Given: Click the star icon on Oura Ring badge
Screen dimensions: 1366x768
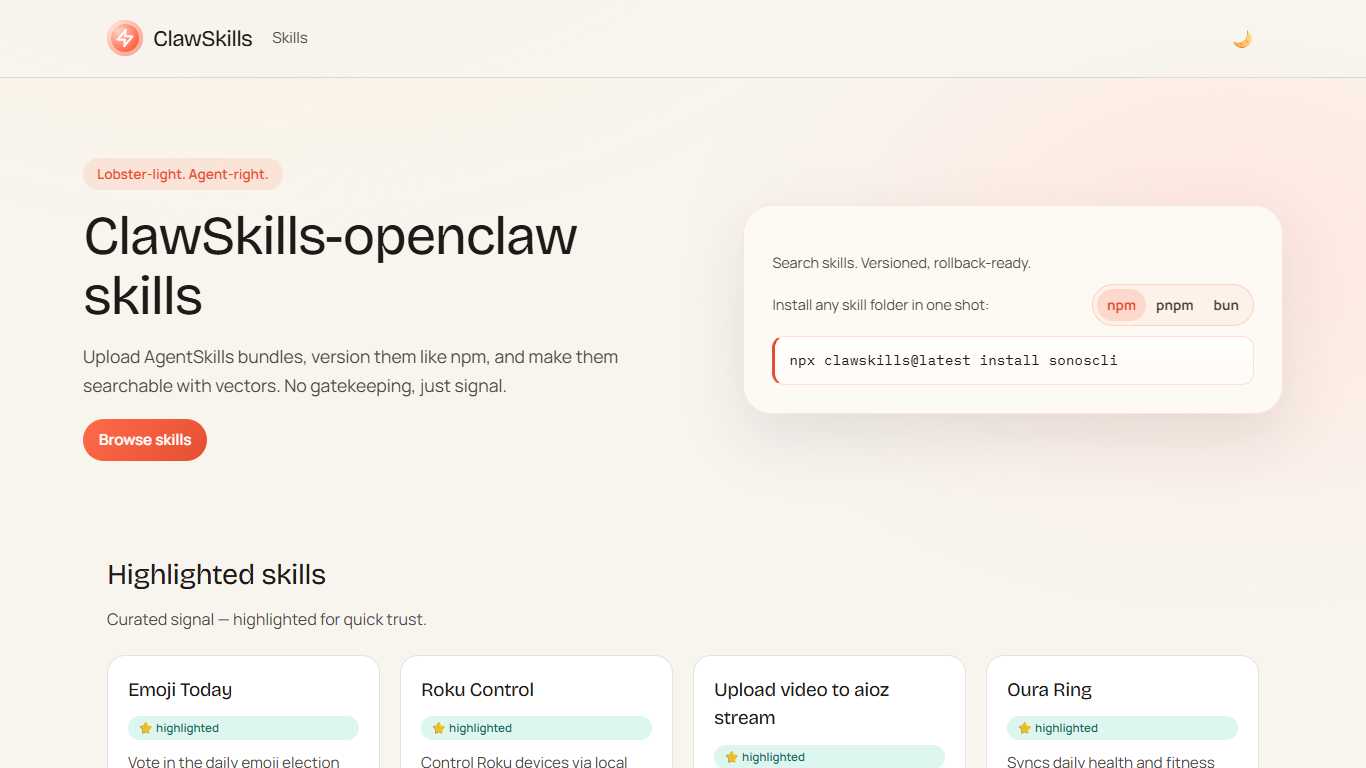Looking at the screenshot, I should tap(1024, 729).
